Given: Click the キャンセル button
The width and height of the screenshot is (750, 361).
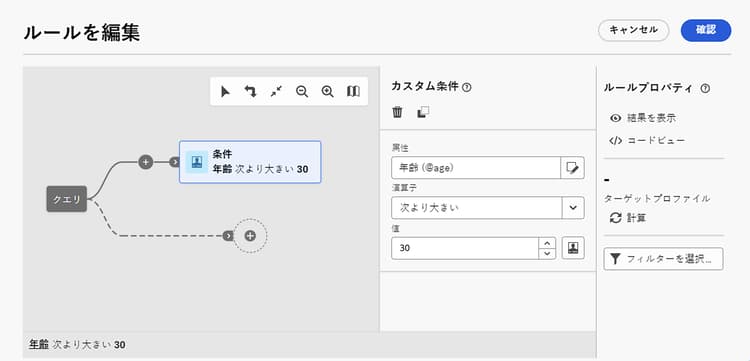Looking at the screenshot, I should point(633,30).
